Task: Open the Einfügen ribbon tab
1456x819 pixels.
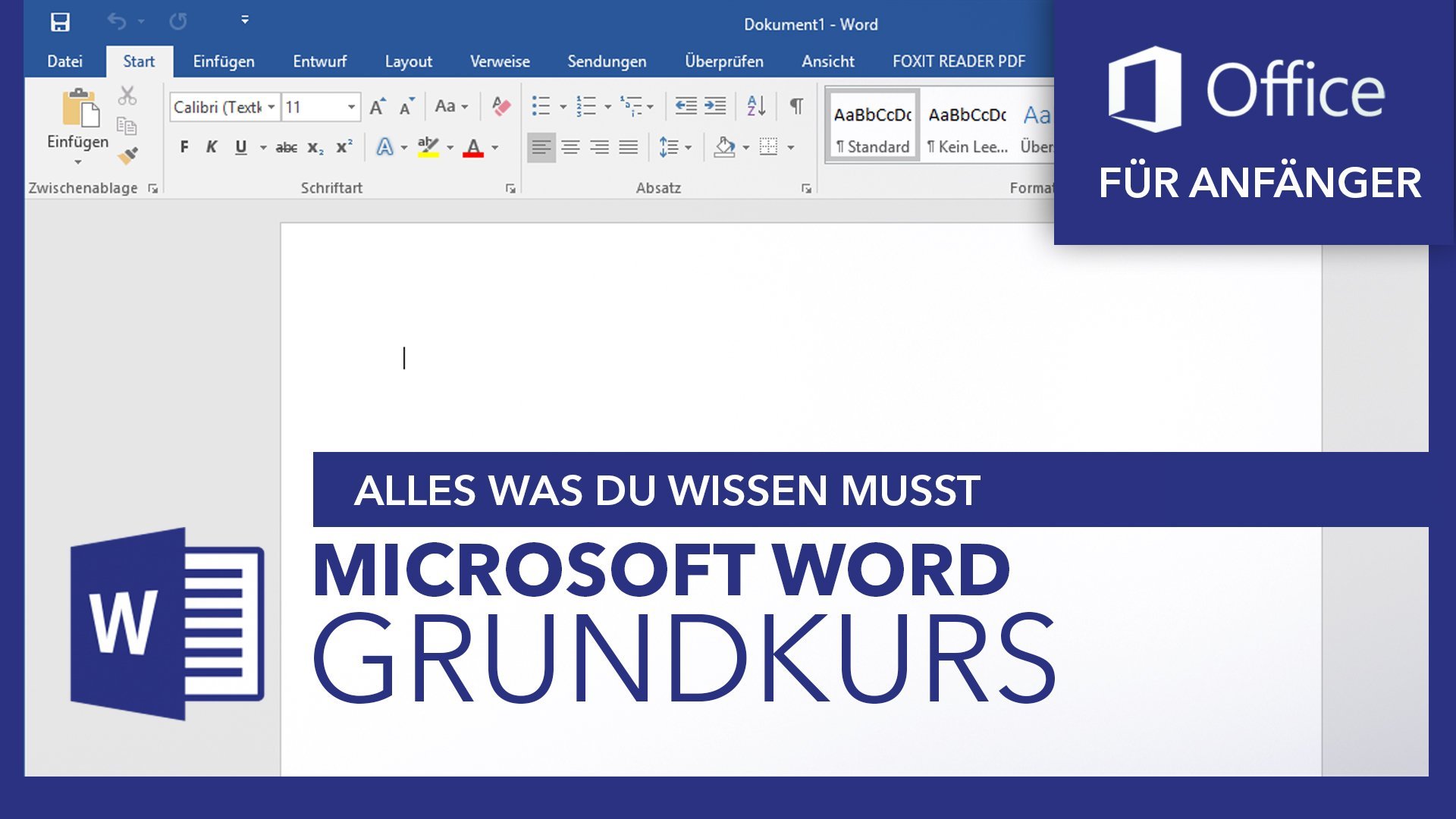Action: pos(224,61)
